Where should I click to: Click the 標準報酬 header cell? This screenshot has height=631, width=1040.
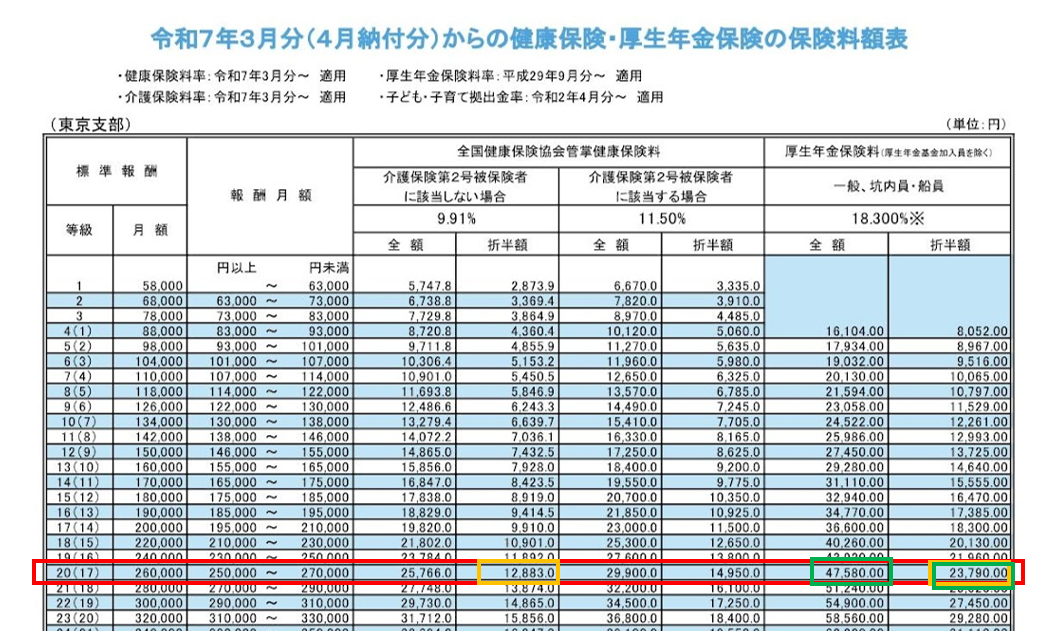(116, 172)
